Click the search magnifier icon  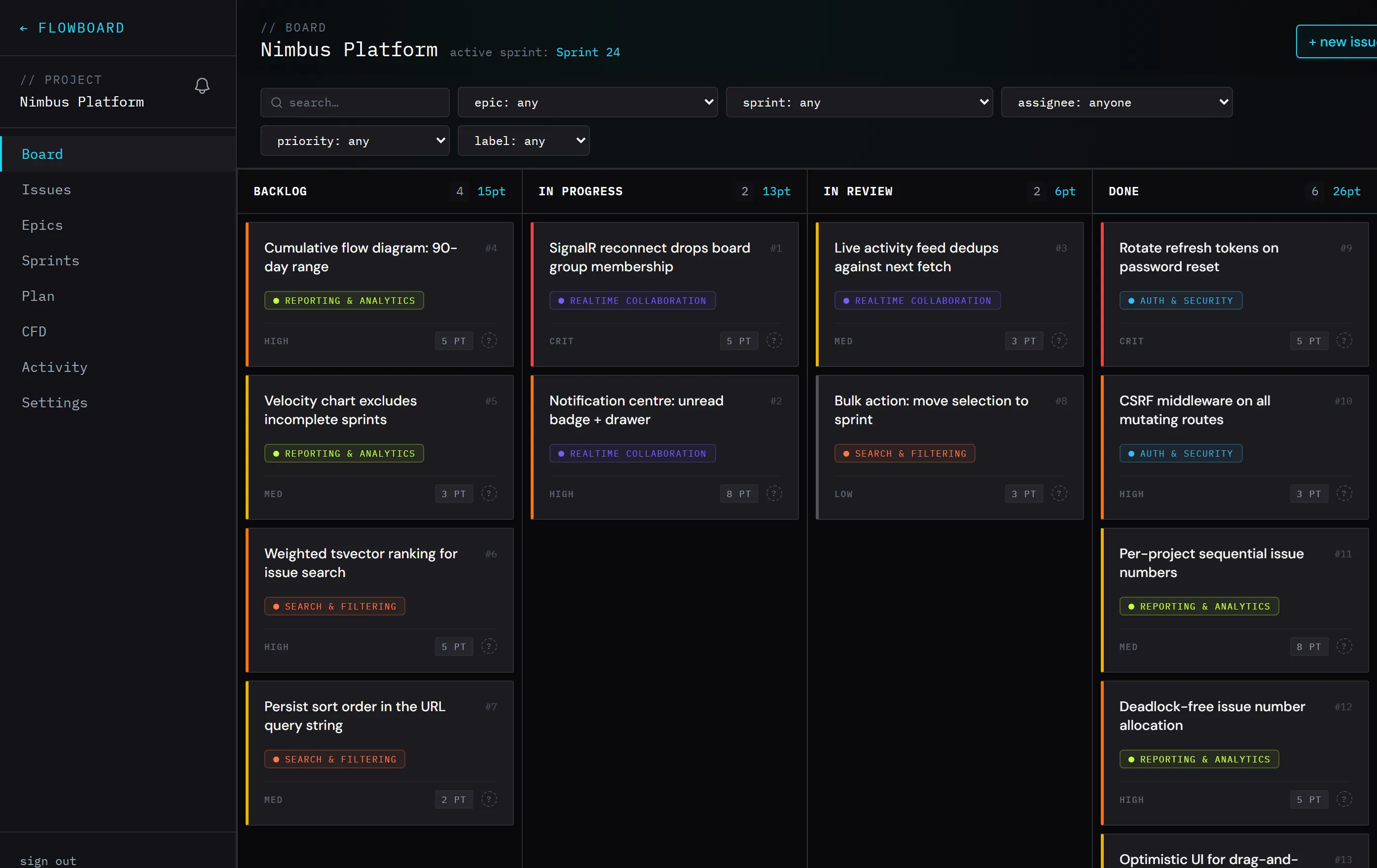click(276, 103)
